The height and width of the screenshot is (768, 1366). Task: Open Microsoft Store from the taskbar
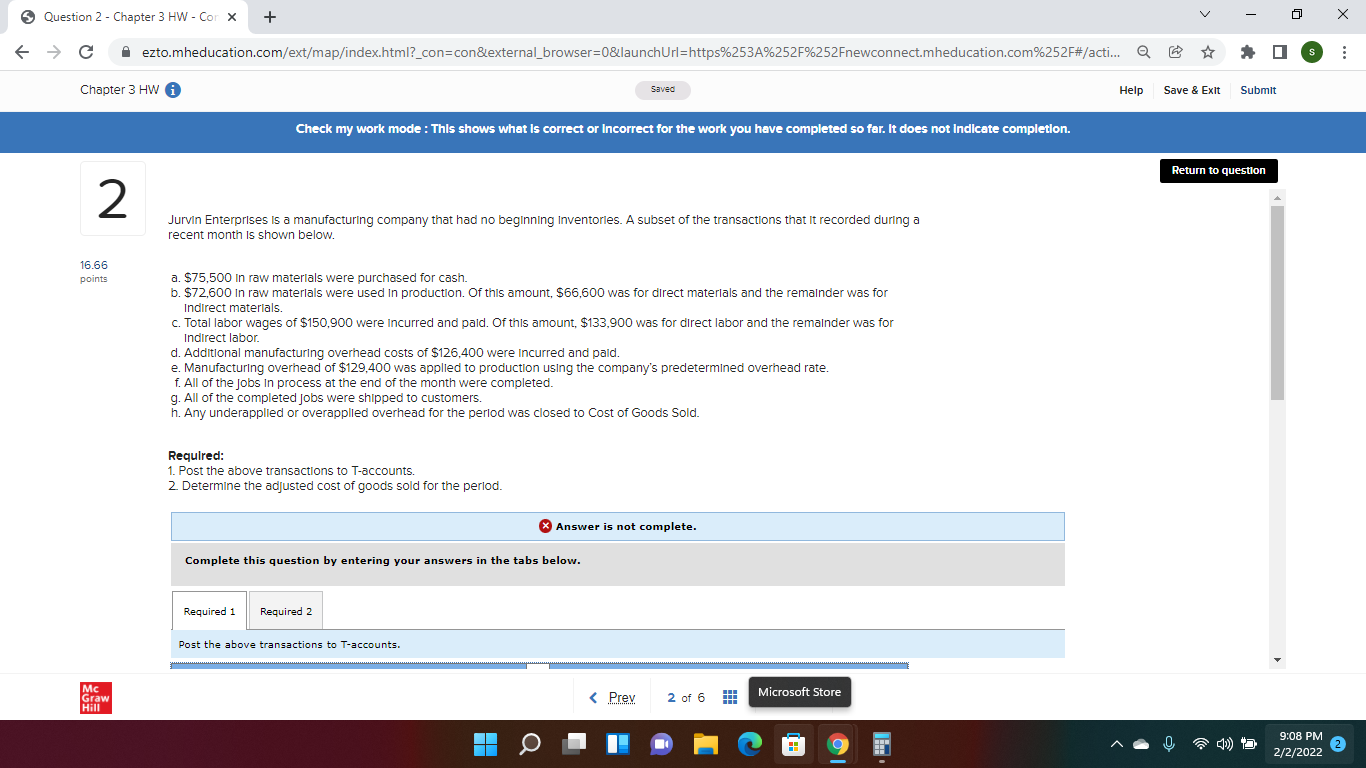tap(793, 744)
